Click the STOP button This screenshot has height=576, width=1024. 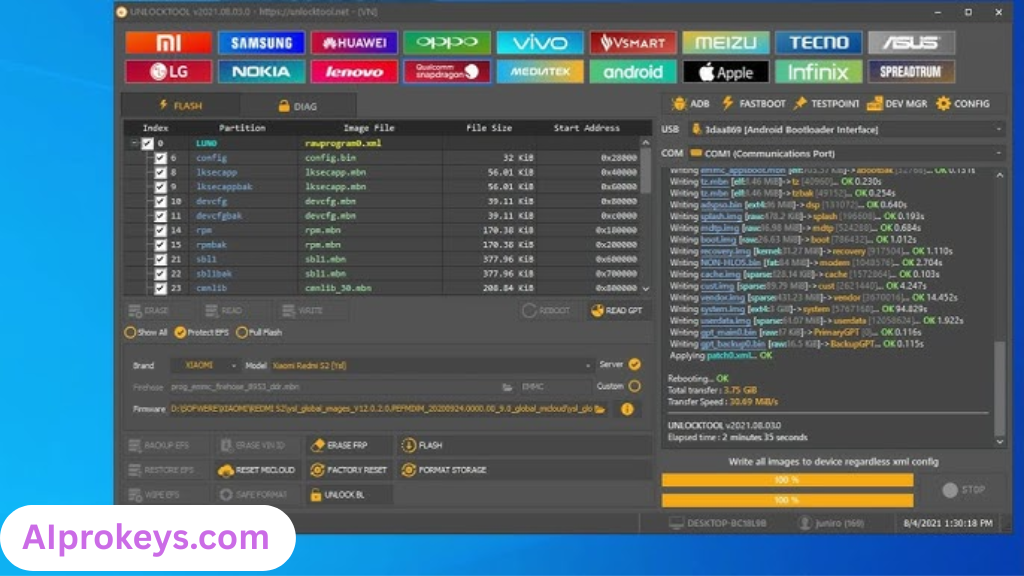pos(964,490)
